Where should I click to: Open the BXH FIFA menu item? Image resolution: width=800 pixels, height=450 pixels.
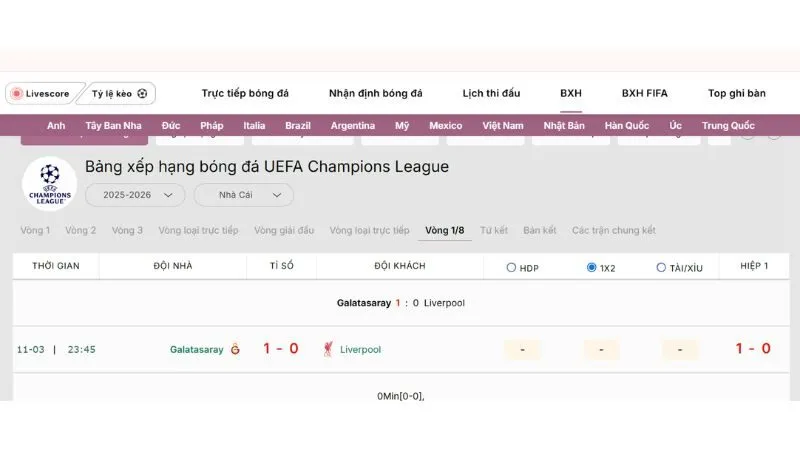click(x=644, y=93)
